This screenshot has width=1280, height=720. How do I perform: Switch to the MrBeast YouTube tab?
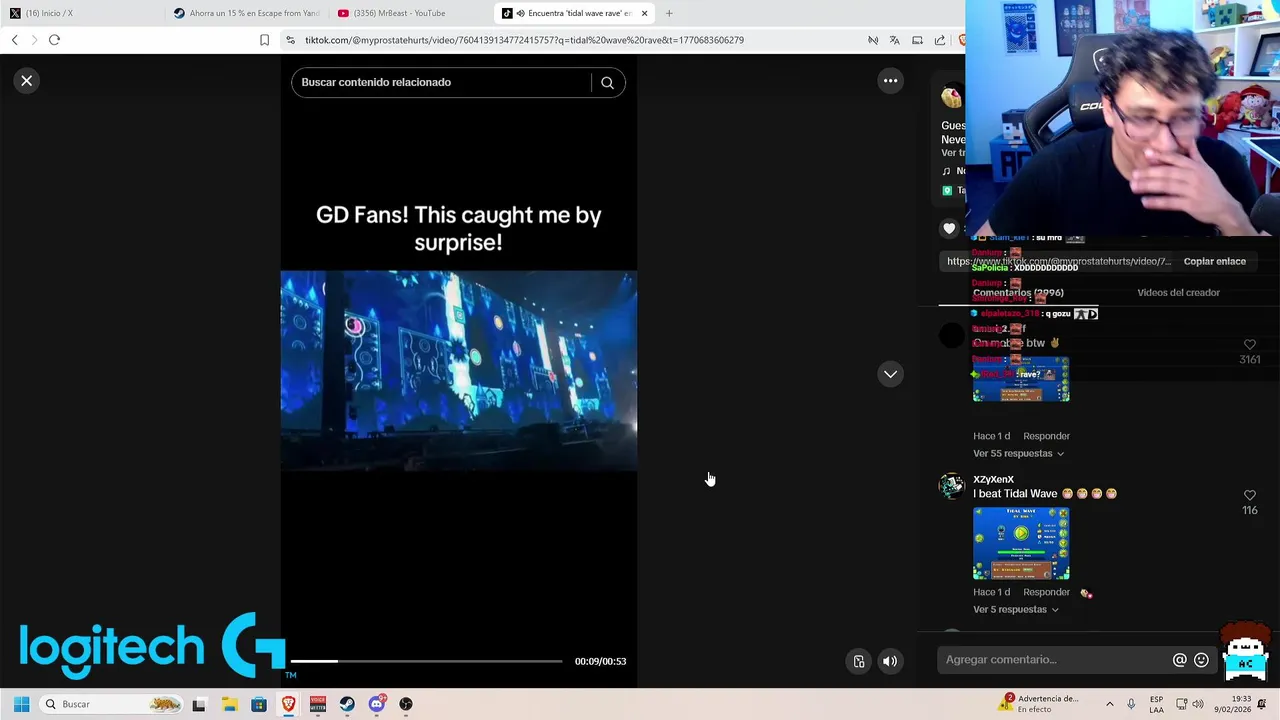tap(410, 13)
